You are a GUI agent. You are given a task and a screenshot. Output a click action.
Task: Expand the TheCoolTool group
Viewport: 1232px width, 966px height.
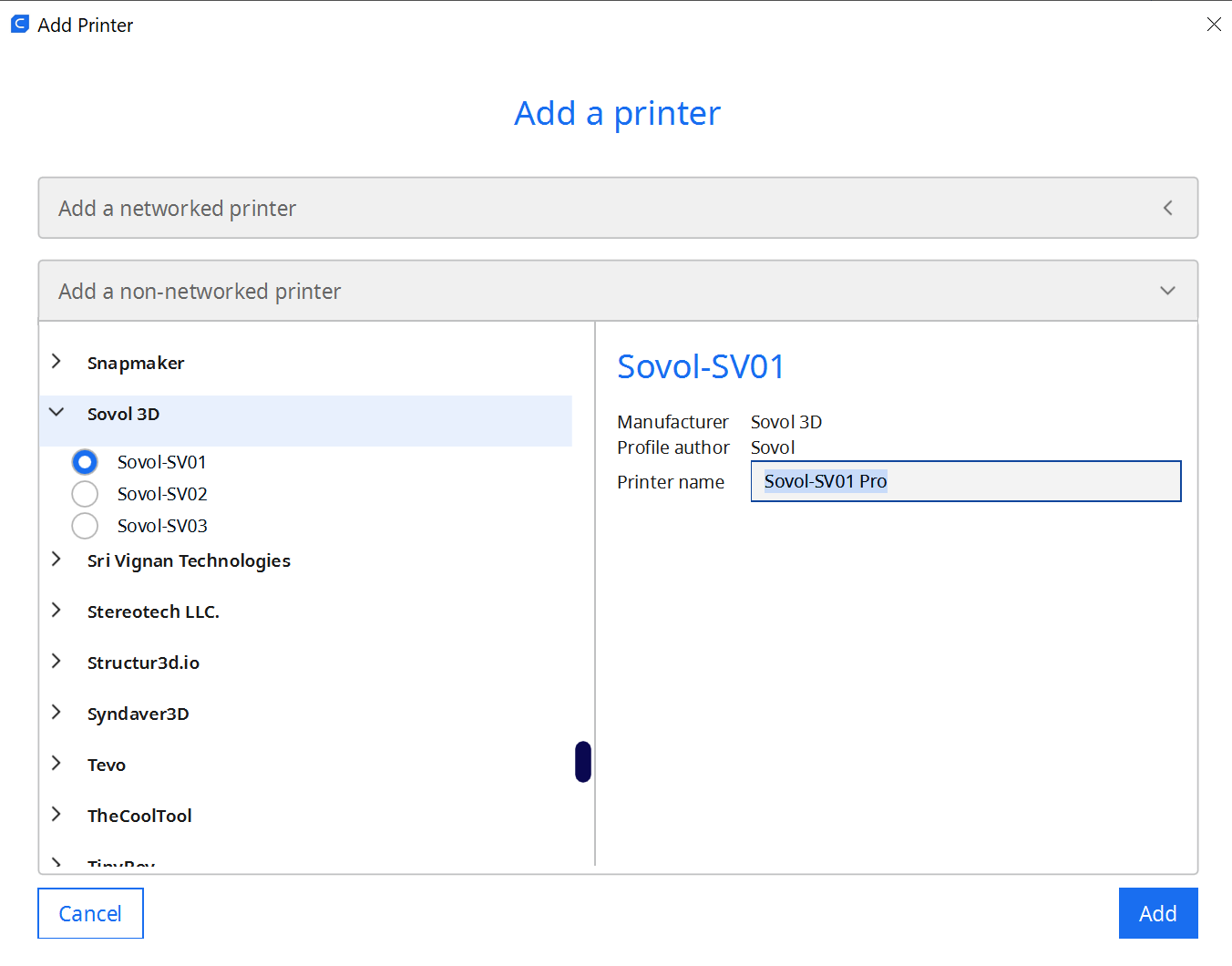point(56,815)
